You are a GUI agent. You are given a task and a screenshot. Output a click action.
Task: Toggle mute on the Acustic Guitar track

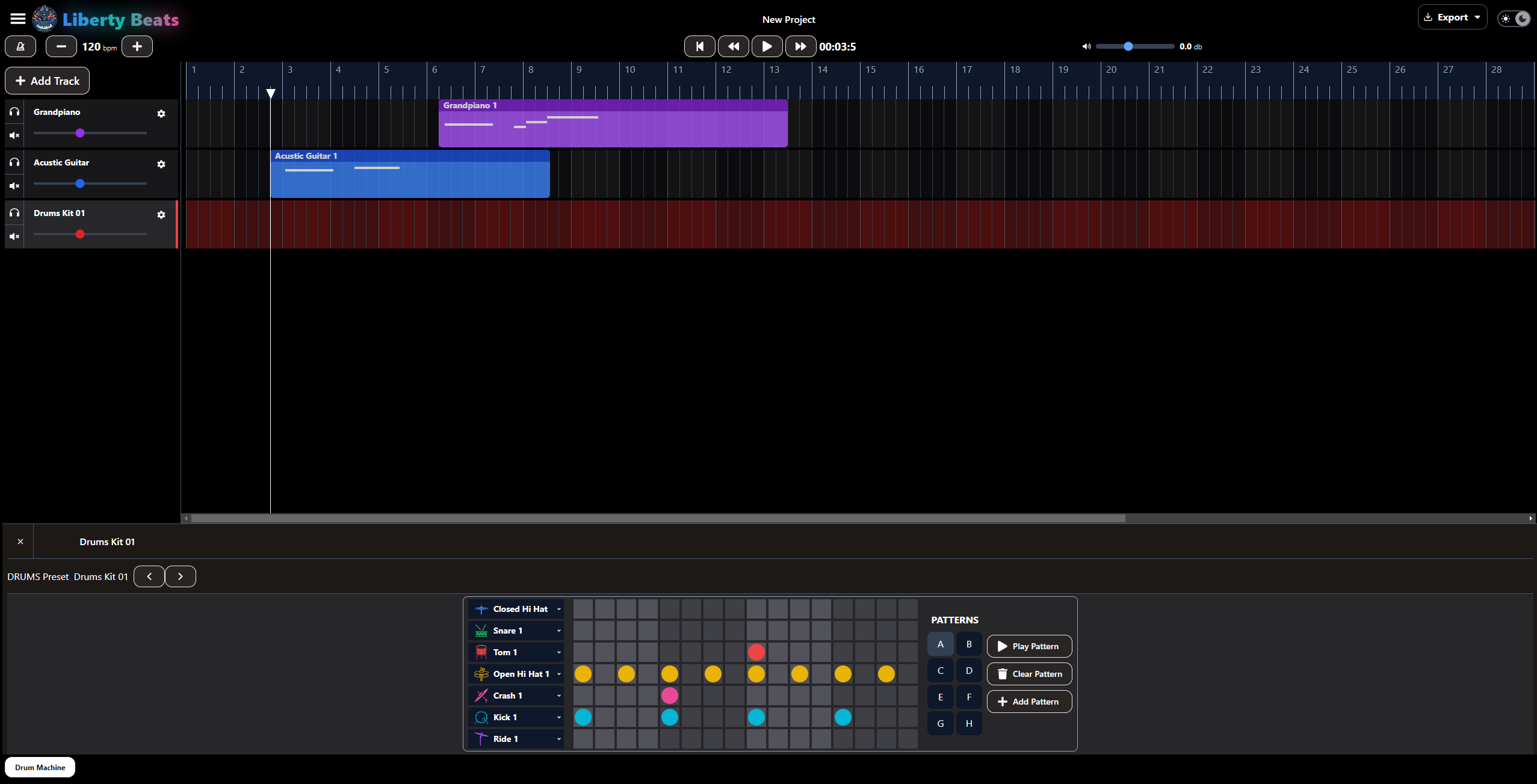point(15,184)
